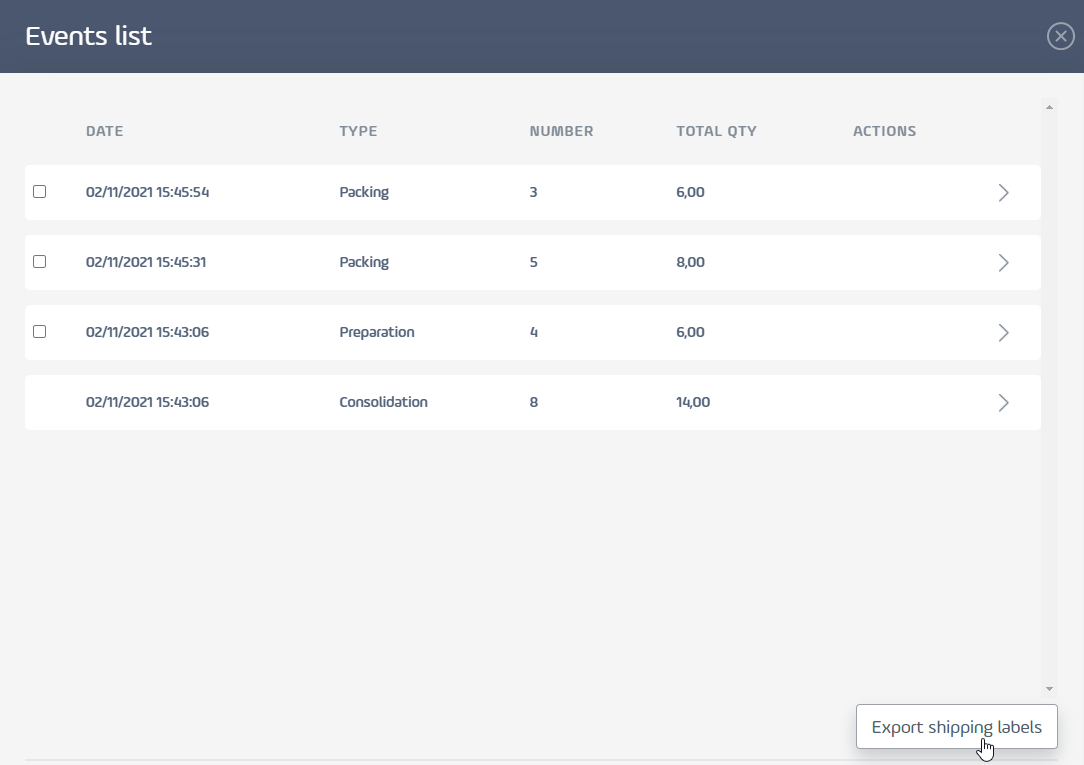Expand the Consolidation event row arrow

point(1004,402)
